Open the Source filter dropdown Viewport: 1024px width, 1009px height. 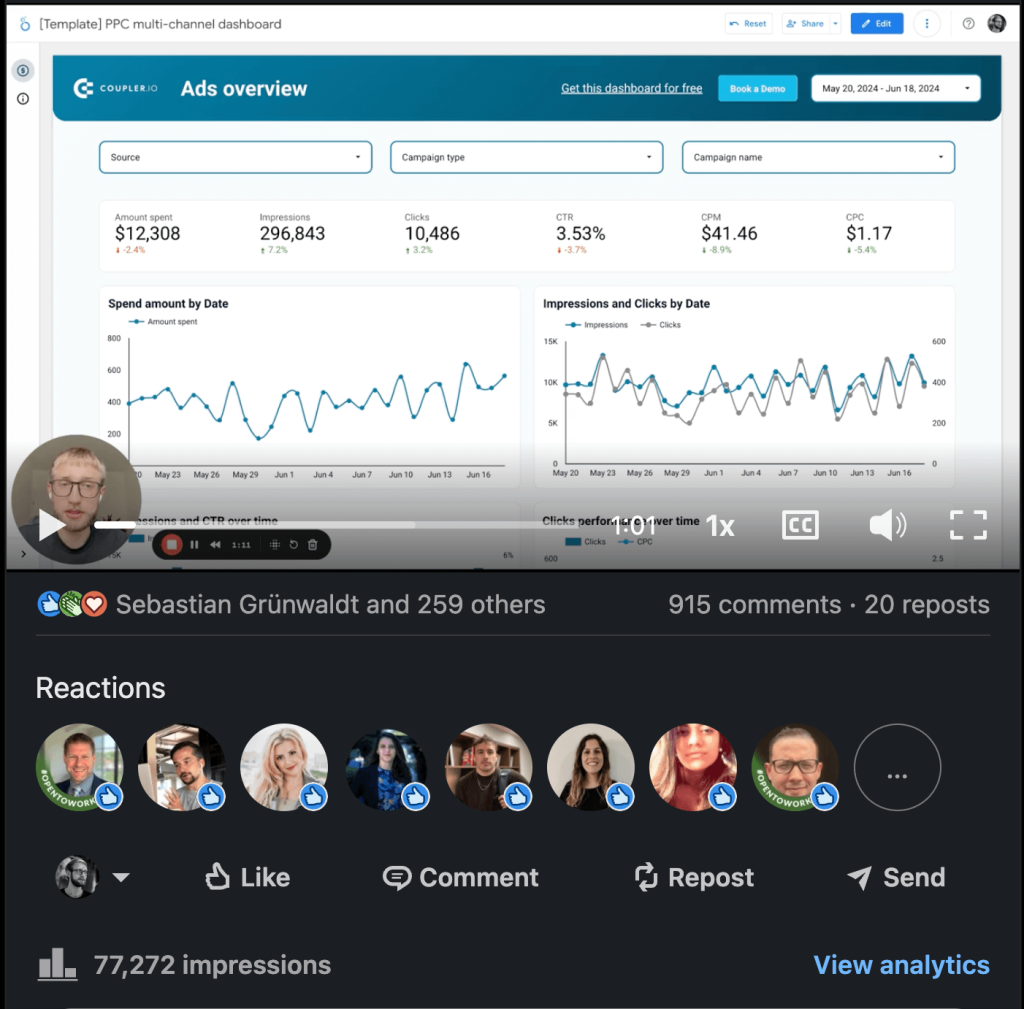235,157
